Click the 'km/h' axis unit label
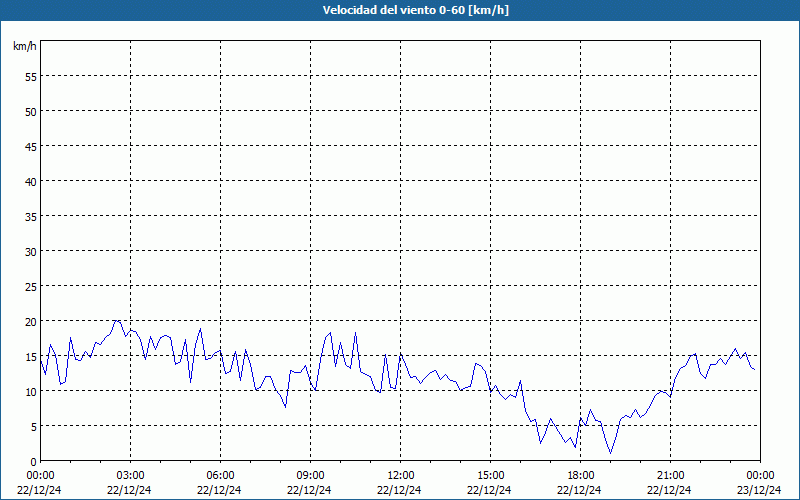This screenshot has height=500, width=800. (25, 46)
